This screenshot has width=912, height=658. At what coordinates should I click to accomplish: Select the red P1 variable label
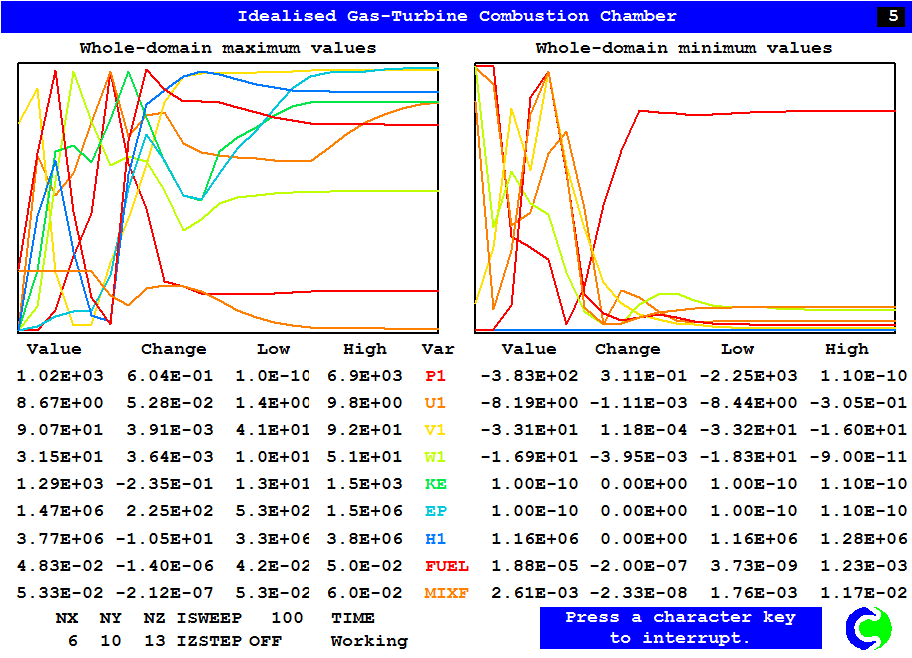point(436,376)
